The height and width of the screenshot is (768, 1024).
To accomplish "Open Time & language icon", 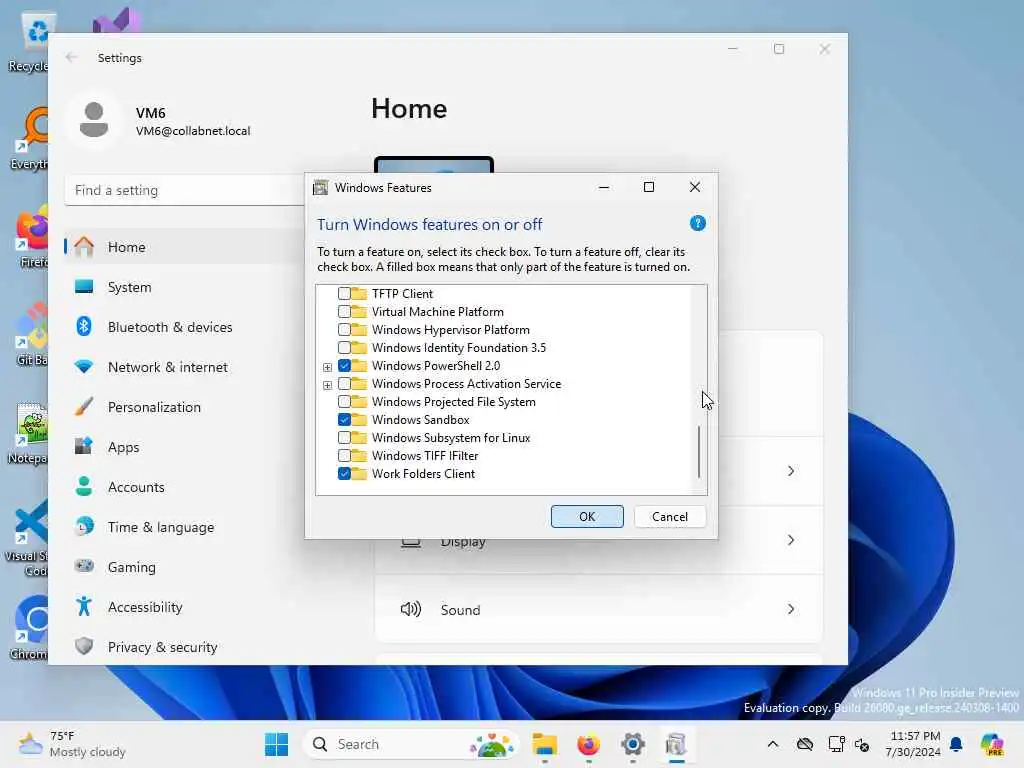I will pos(84,526).
